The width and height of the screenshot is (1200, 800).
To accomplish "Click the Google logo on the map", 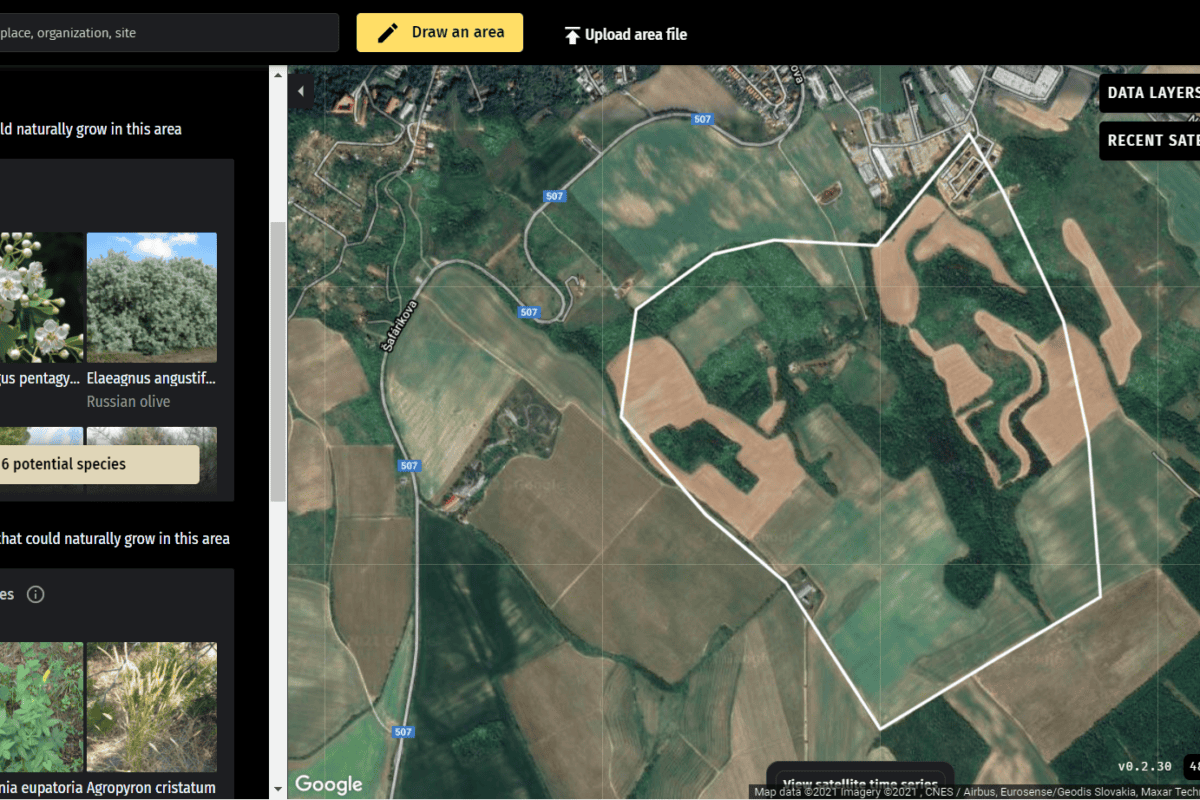I will tap(329, 784).
